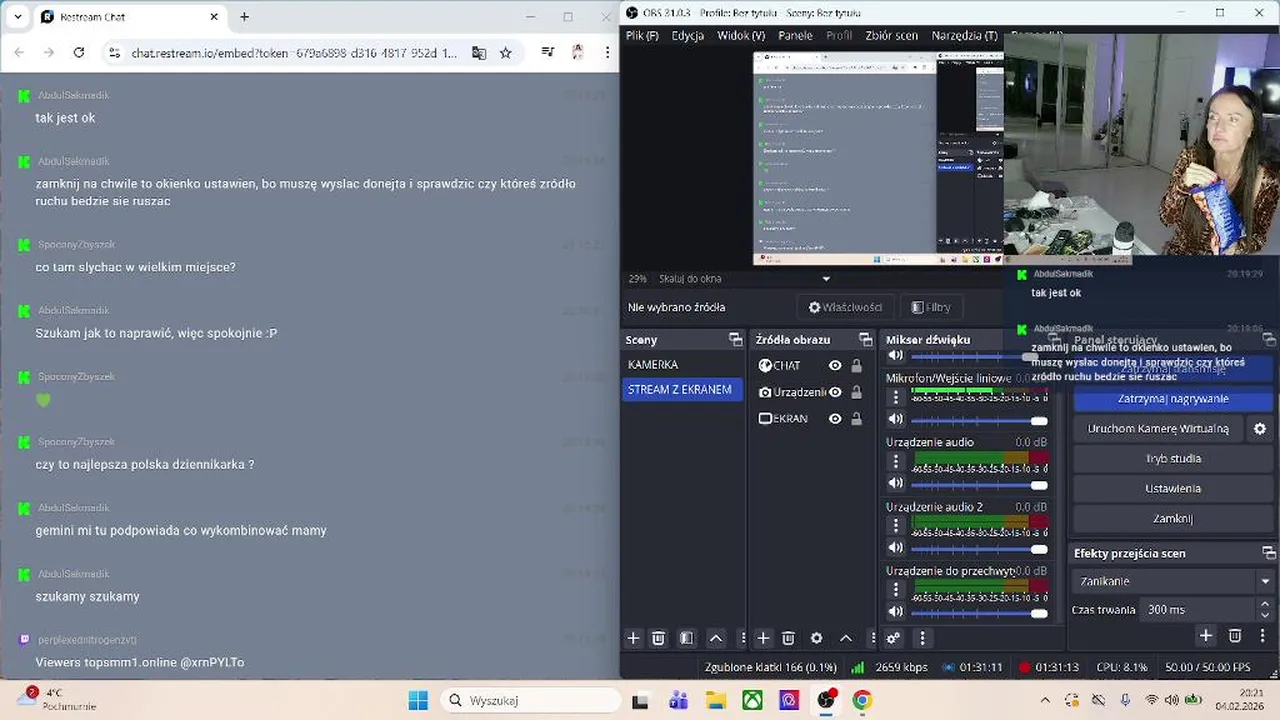Open Narzędzia menu in OBS
This screenshot has height=720, width=1280.
click(x=964, y=35)
